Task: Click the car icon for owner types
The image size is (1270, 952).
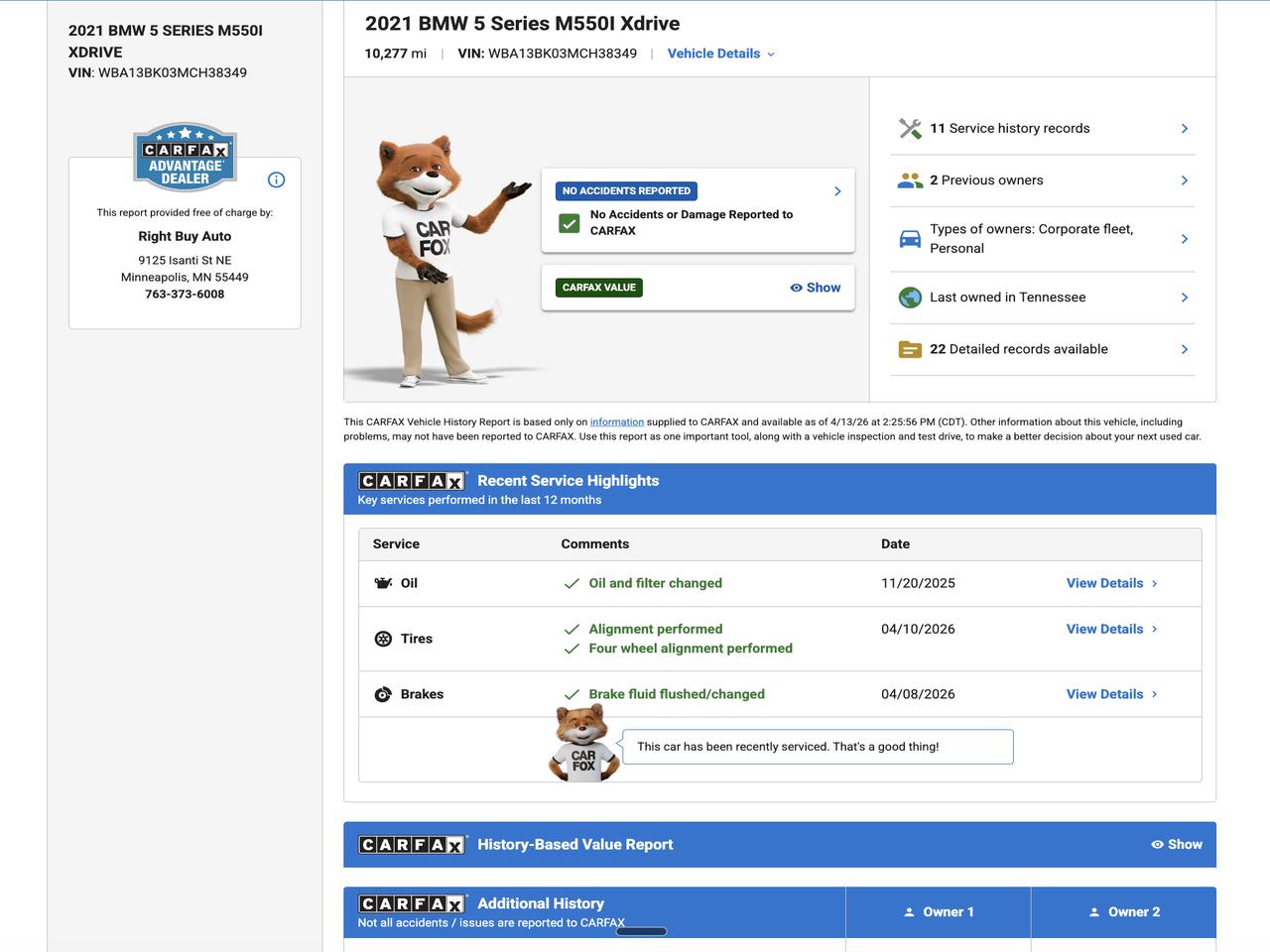Action: [x=909, y=239]
